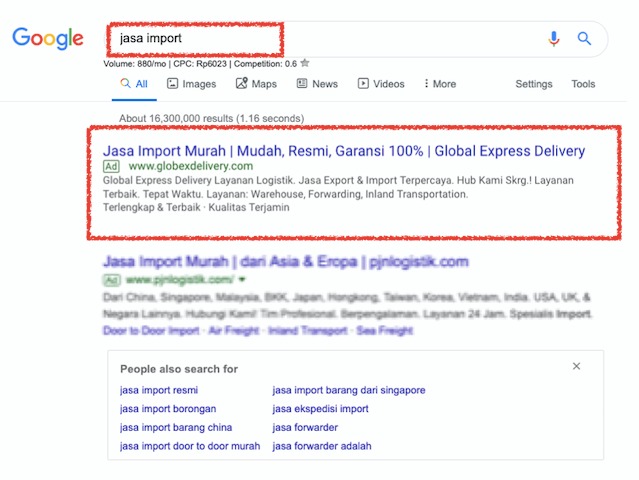Open search Tools
Viewport: 639px width, 480px height.
coord(583,84)
